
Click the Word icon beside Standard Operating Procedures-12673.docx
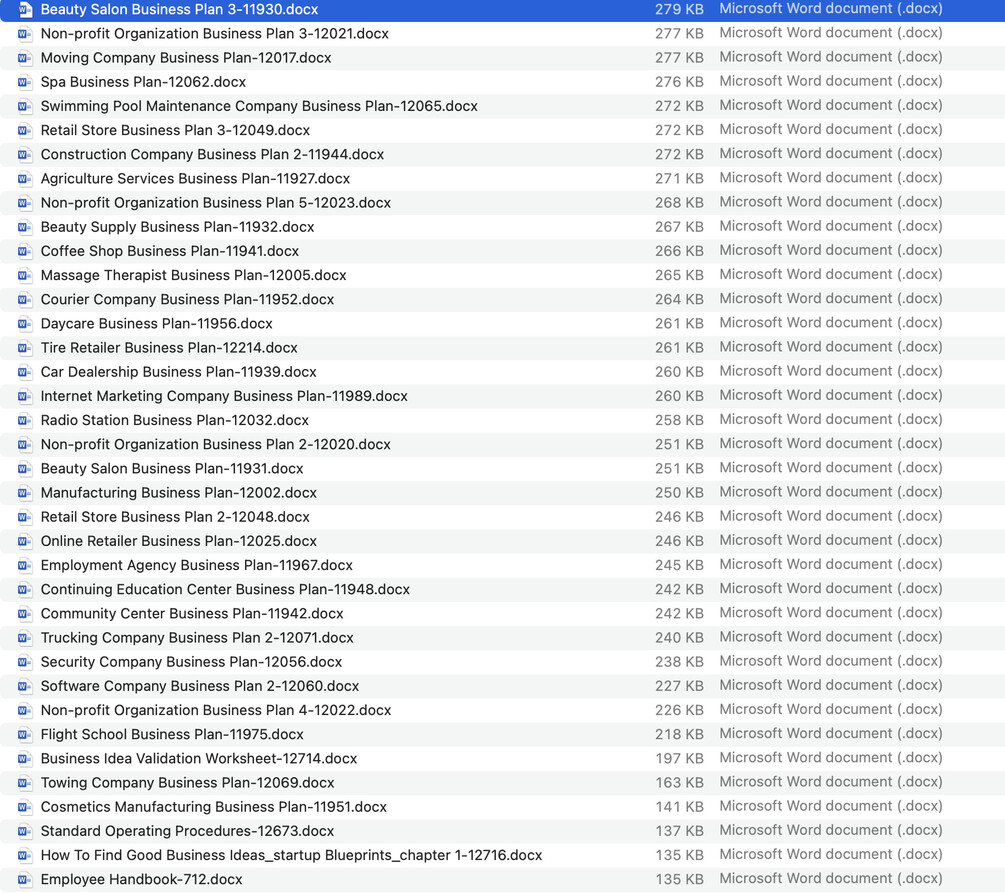[x=25, y=831]
